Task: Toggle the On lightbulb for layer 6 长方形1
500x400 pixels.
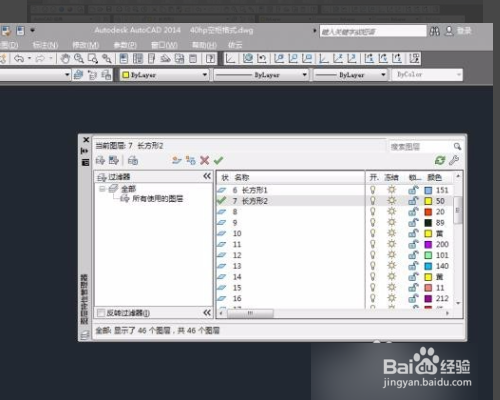Action: [373, 190]
